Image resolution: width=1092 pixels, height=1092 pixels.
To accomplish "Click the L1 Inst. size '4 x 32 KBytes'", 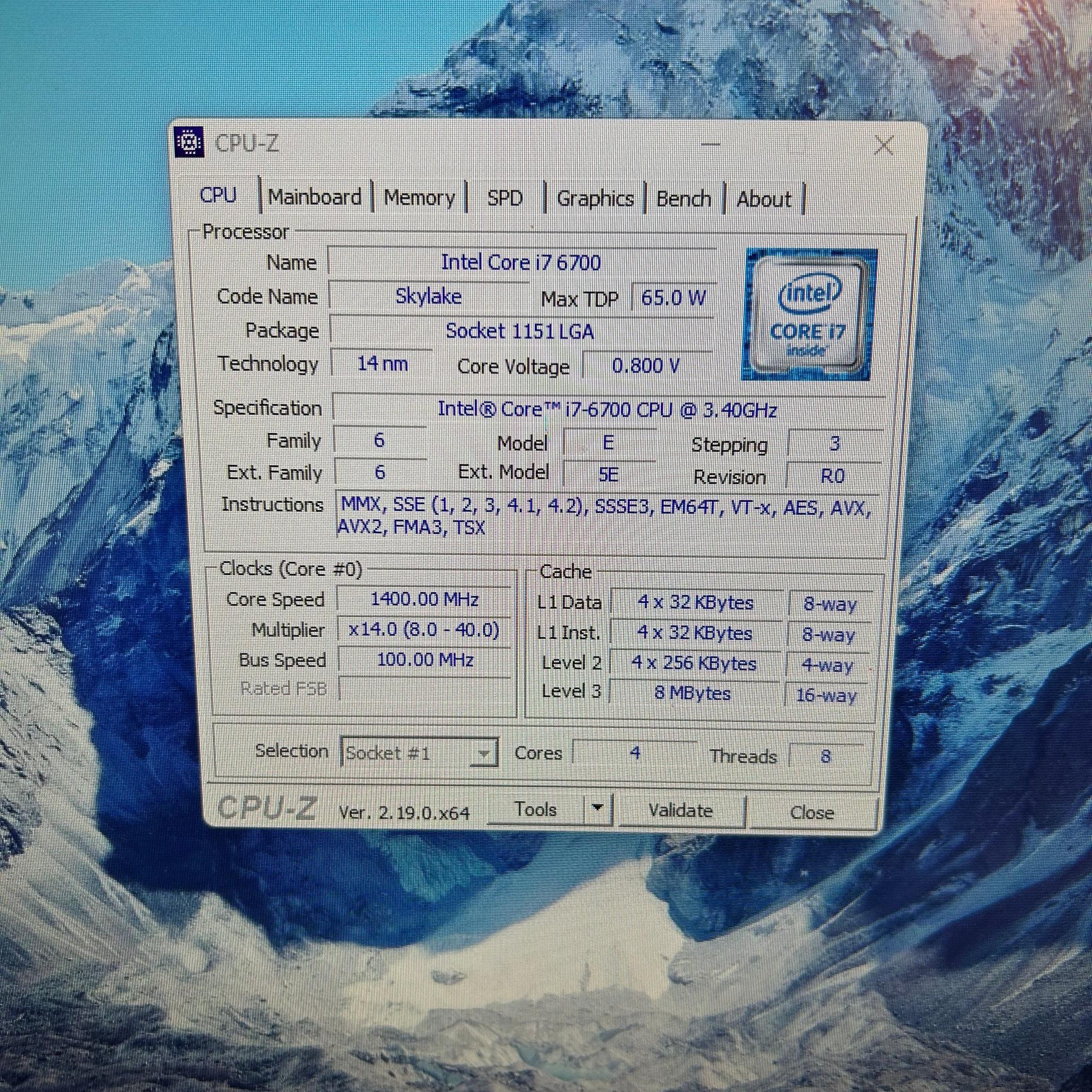I will [x=695, y=632].
